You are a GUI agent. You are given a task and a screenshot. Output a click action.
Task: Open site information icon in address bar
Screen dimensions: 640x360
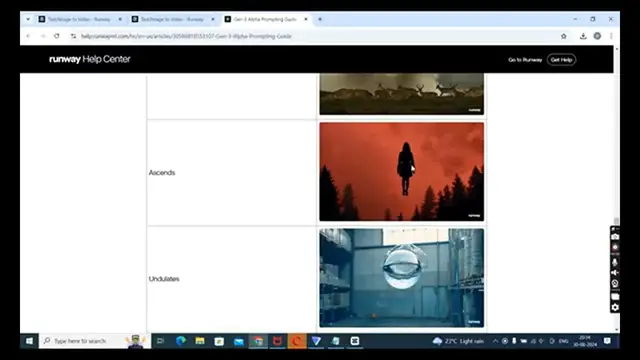coord(73,36)
